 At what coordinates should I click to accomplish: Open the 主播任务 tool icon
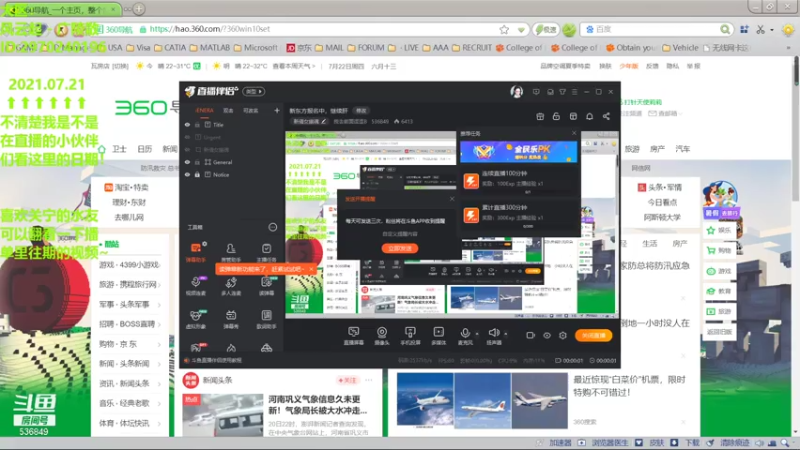[x=266, y=252]
